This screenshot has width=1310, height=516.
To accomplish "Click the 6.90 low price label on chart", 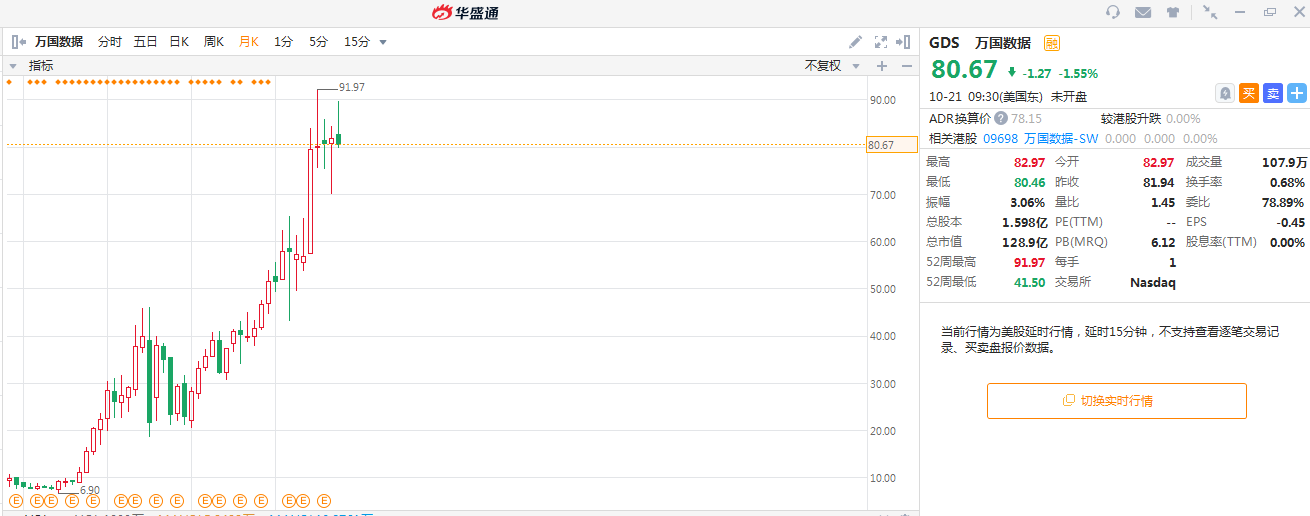I will [90, 490].
